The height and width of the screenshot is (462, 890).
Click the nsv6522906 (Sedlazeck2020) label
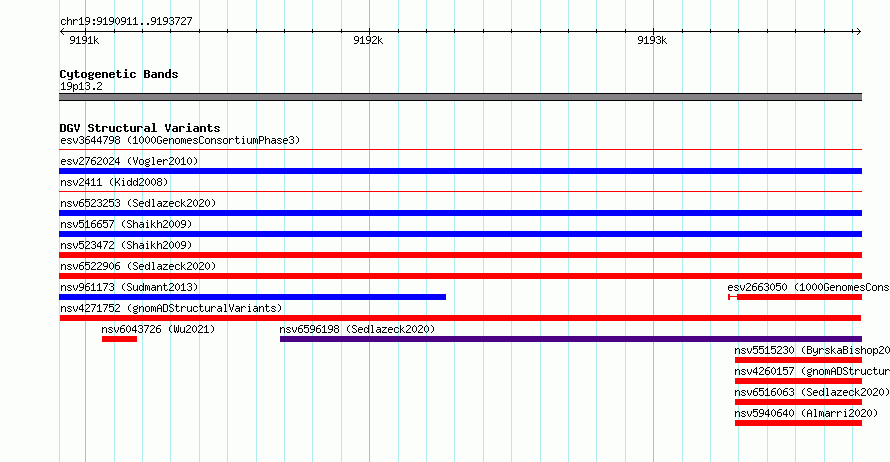(138, 266)
